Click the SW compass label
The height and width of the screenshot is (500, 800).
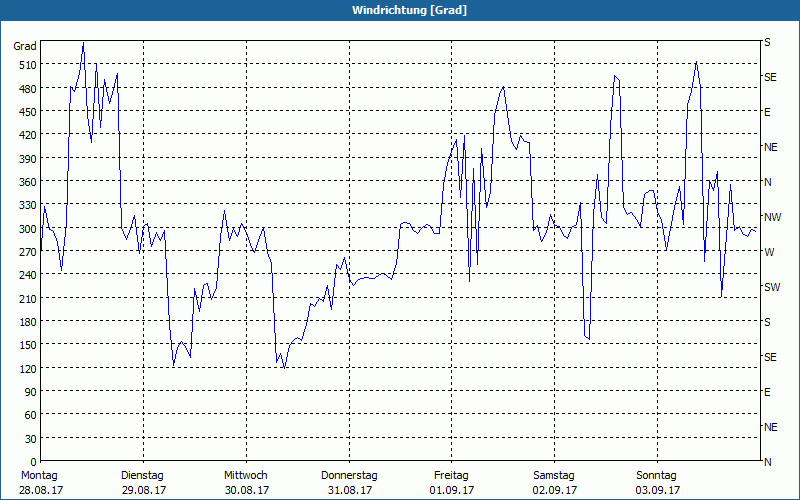[772, 287]
